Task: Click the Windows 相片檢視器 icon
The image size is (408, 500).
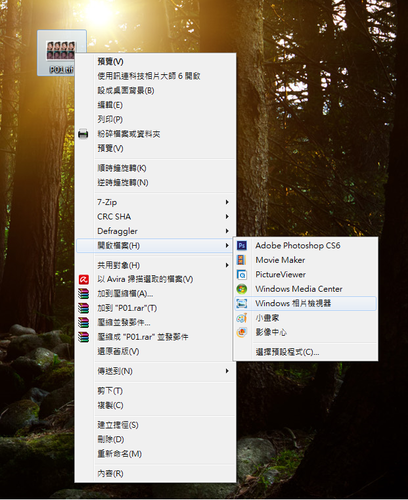Action: pos(242,304)
